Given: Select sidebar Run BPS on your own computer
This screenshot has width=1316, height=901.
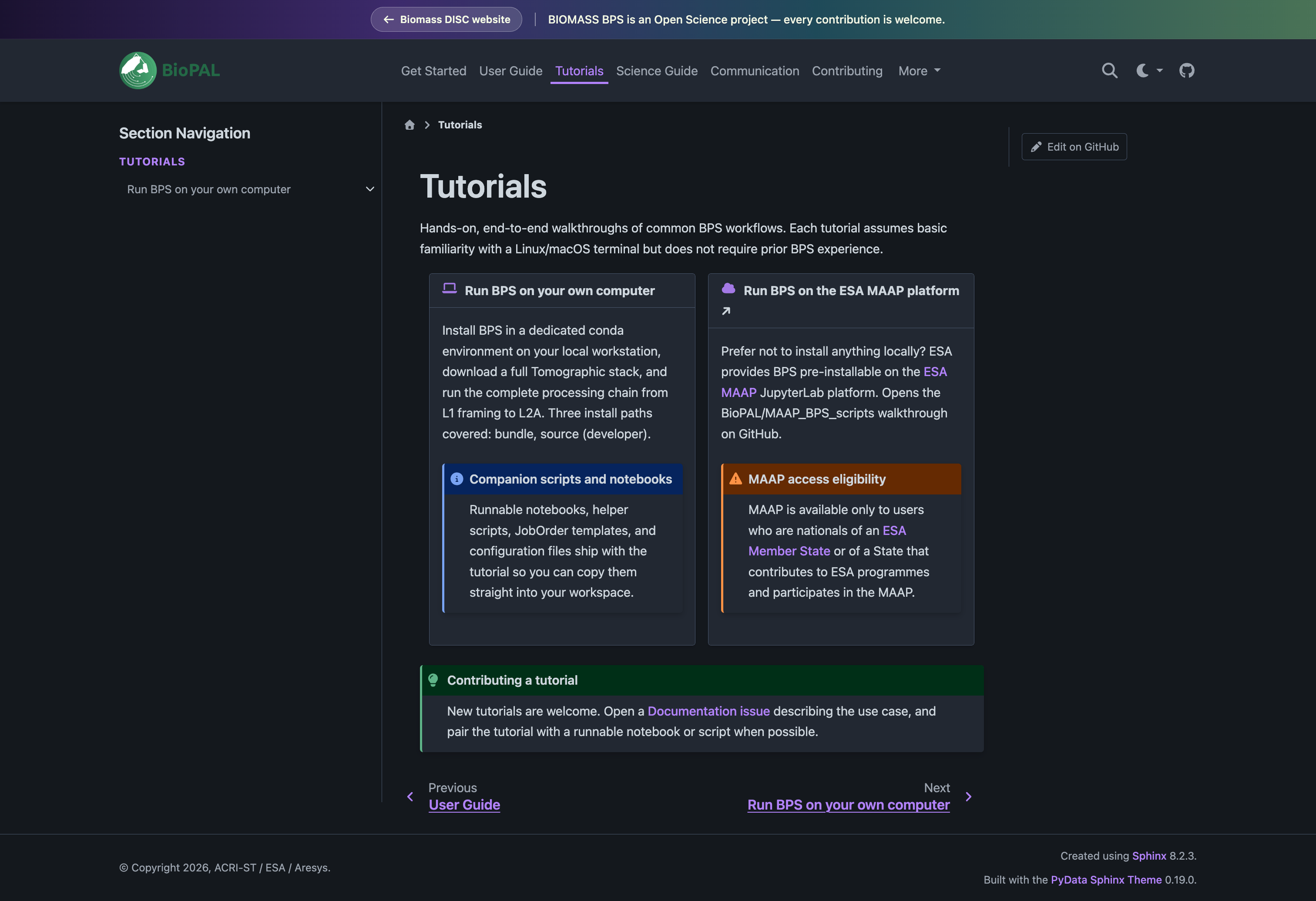Looking at the screenshot, I should click(x=208, y=189).
